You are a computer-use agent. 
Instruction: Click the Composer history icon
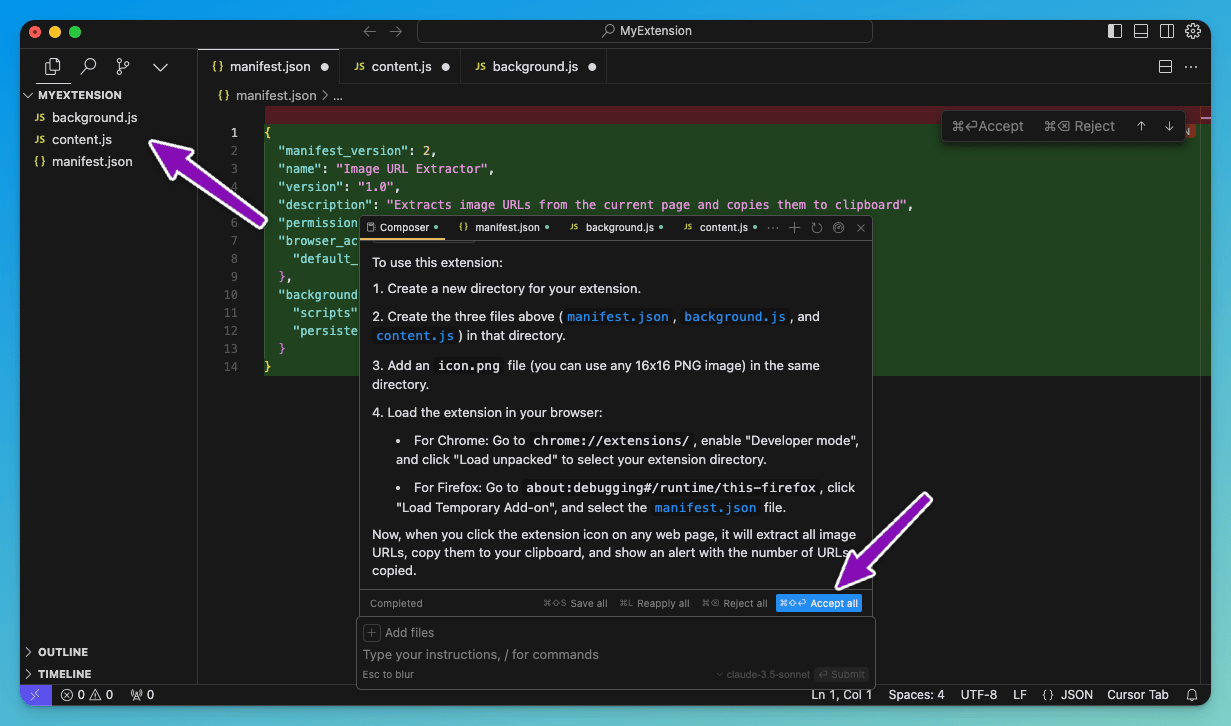click(x=817, y=228)
